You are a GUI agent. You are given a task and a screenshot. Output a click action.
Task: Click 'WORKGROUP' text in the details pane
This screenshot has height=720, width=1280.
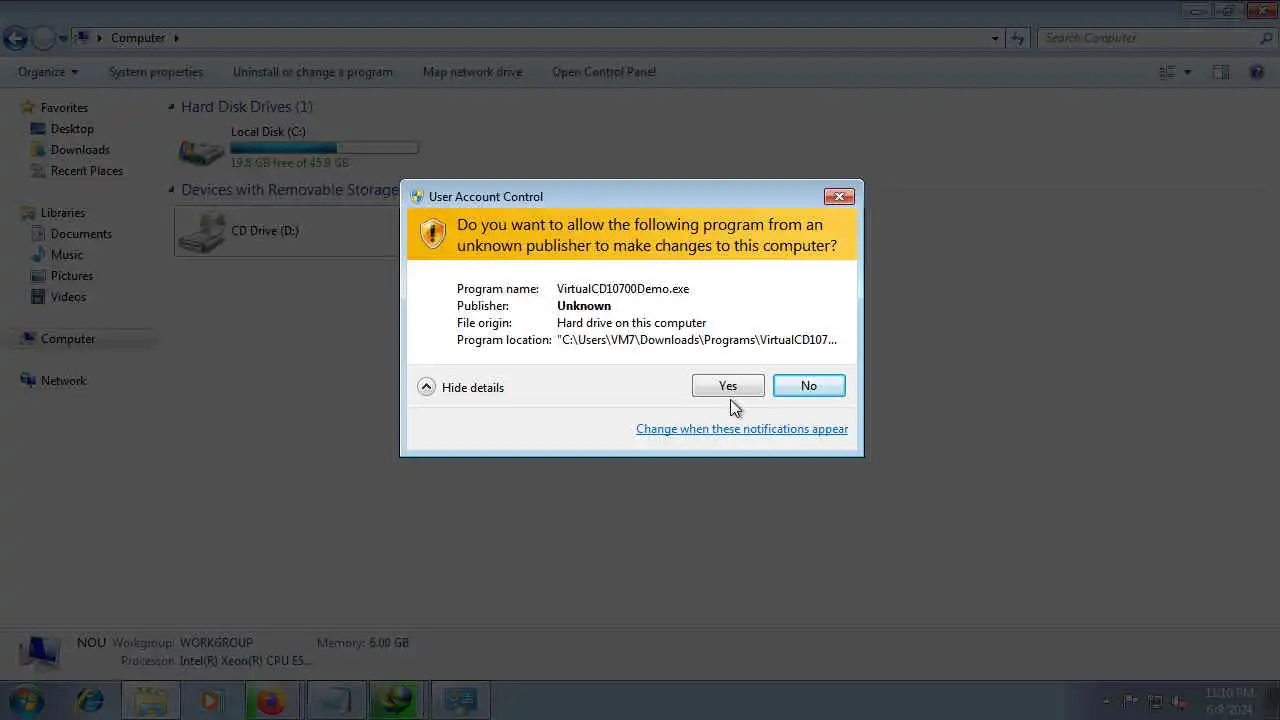pos(216,643)
